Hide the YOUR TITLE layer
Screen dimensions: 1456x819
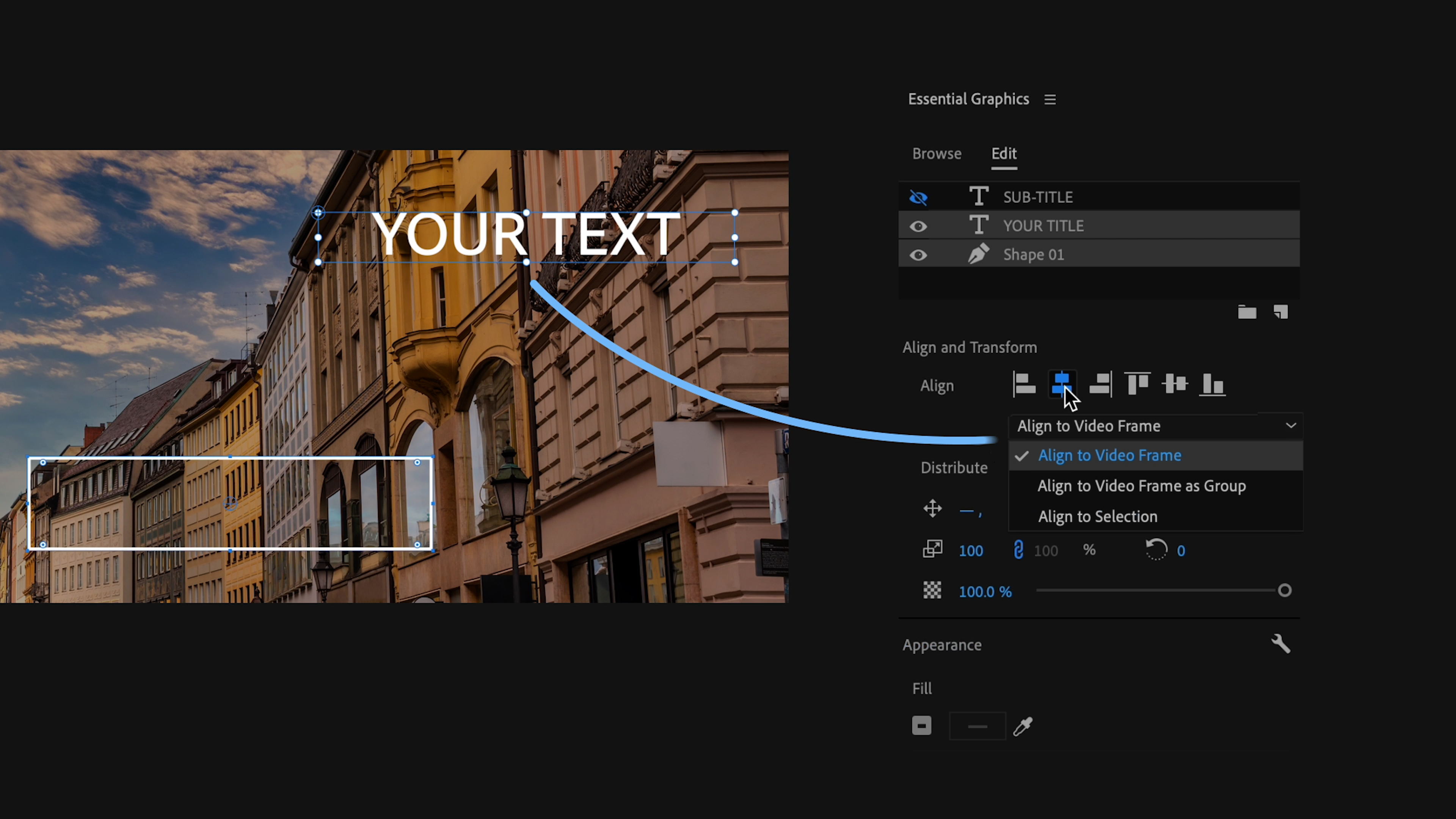coord(918,226)
